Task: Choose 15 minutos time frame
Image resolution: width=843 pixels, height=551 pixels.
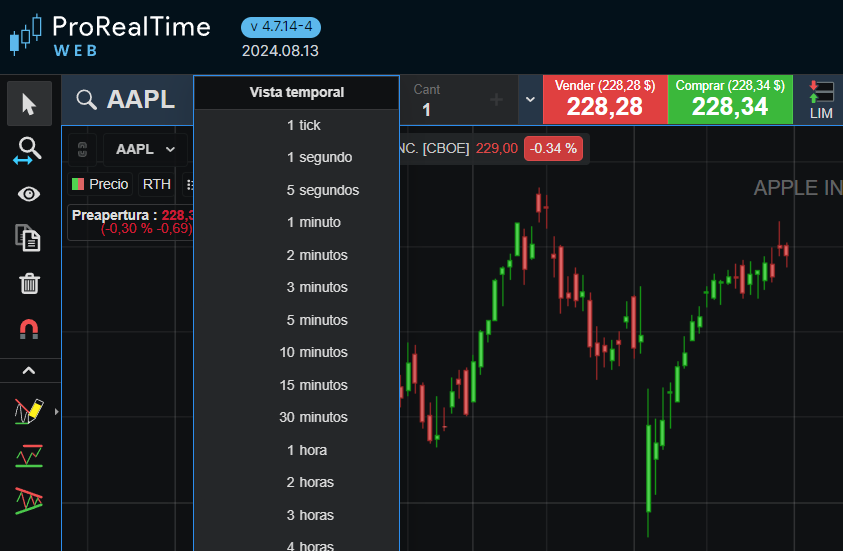Action: pyautogui.click(x=297, y=385)
